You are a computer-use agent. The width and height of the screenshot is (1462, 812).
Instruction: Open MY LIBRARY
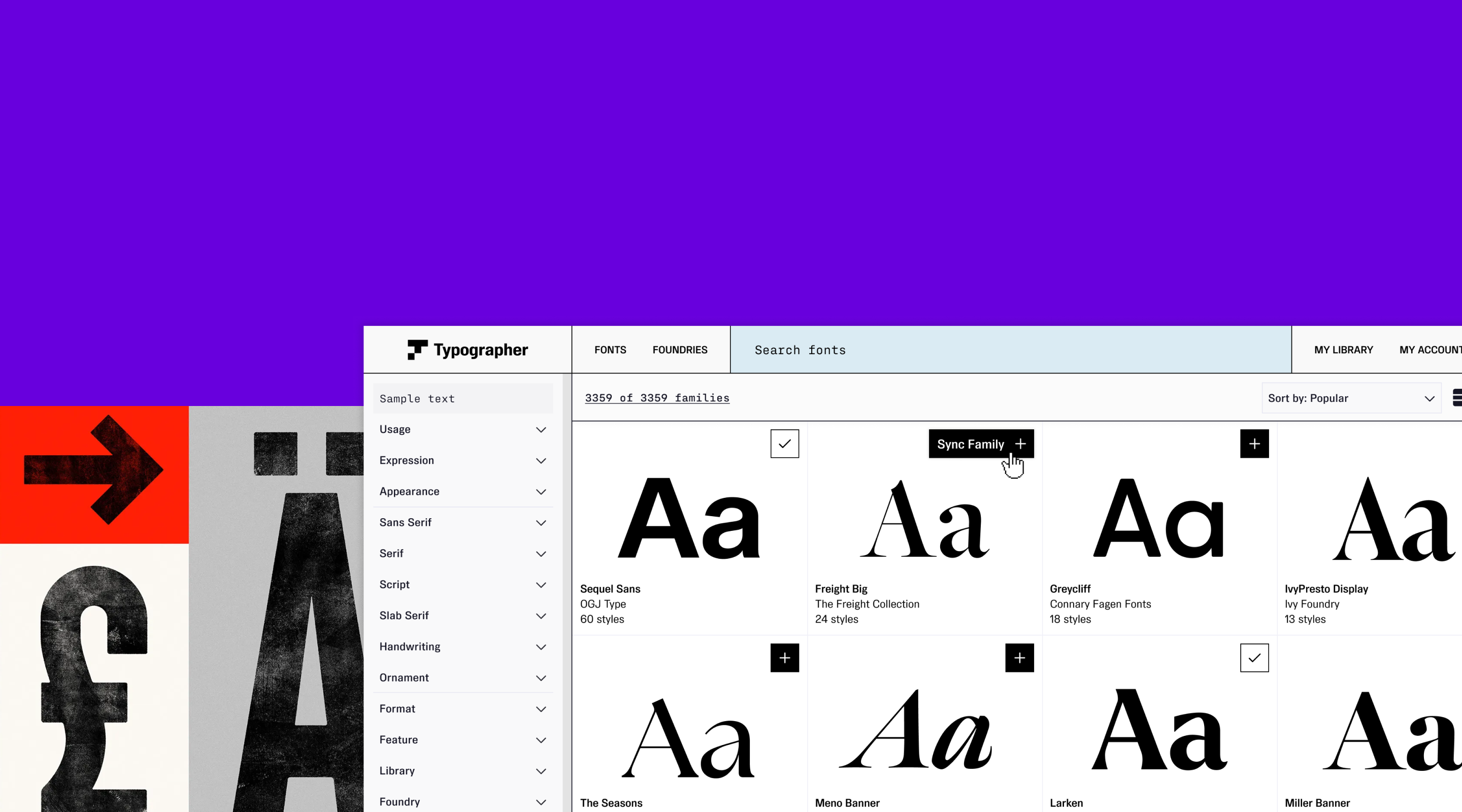(x=1343, y=350)
